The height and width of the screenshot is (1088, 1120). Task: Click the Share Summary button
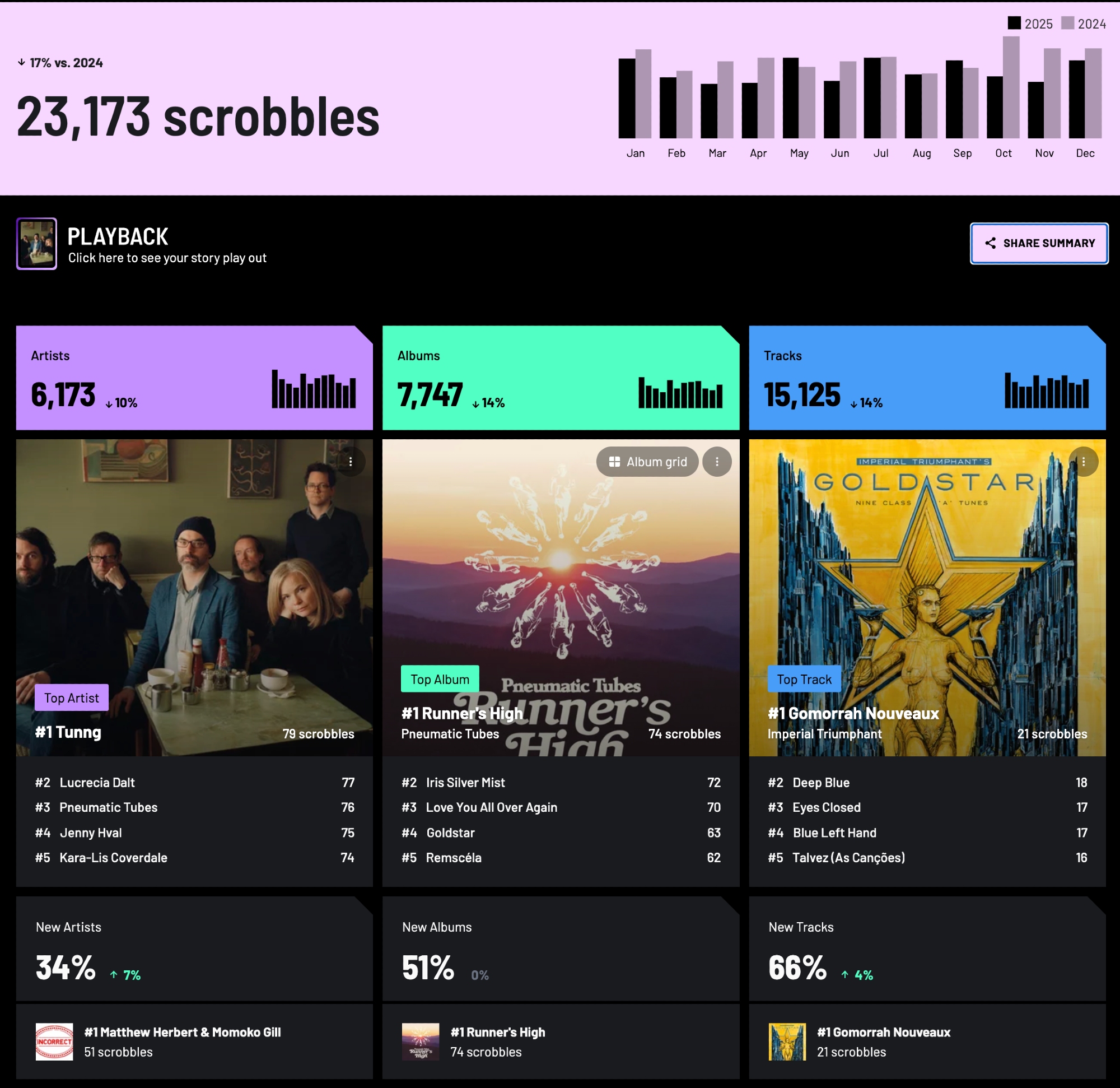click(x=1039, y=244)
